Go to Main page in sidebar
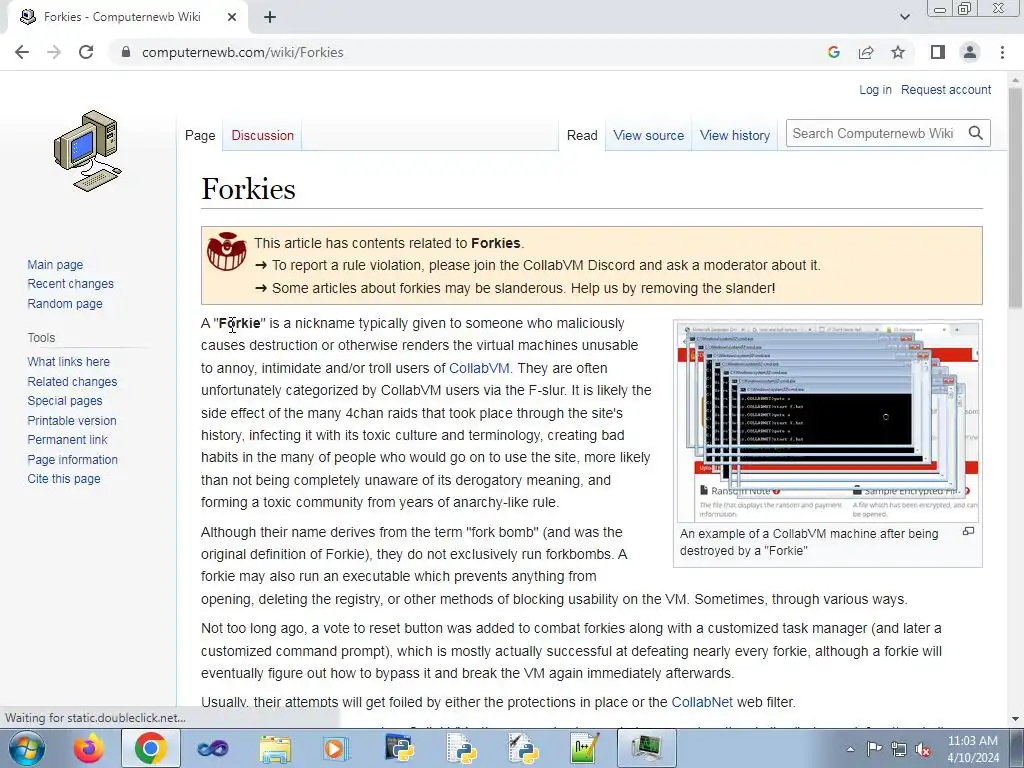This screenshot has height=768, width=1024. tap(55, 264)
